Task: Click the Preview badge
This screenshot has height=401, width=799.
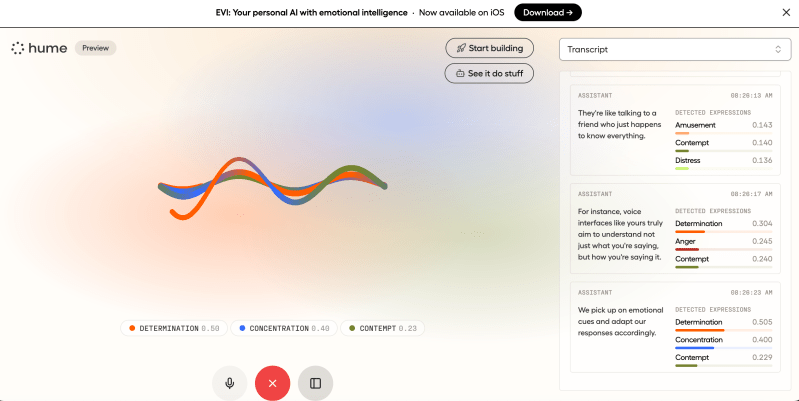Action: point(96,48)
